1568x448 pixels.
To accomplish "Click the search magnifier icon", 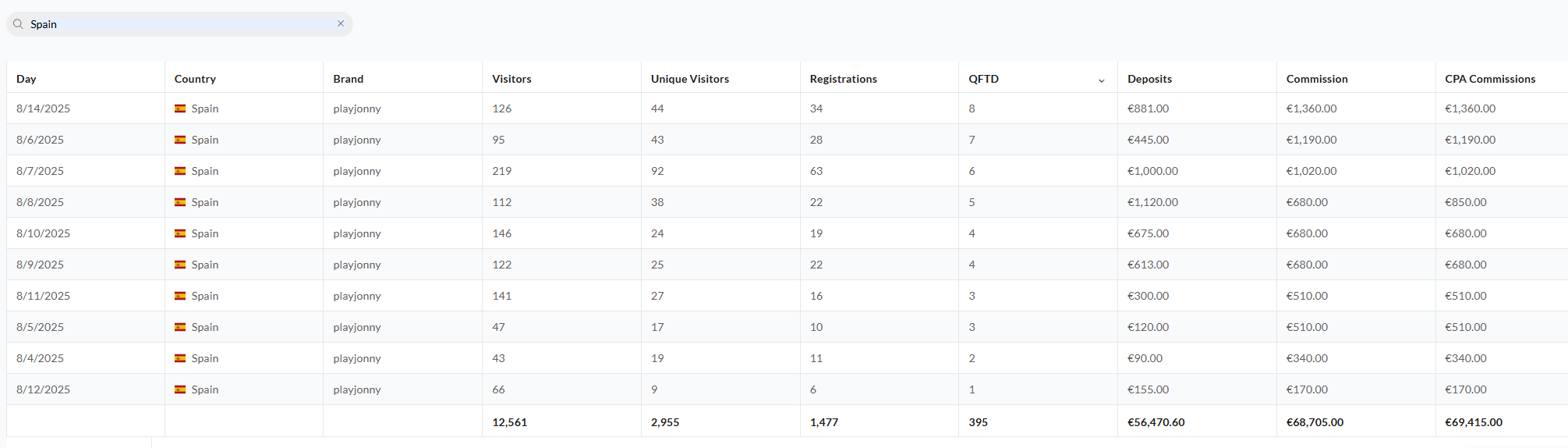I will click(18, 24).
